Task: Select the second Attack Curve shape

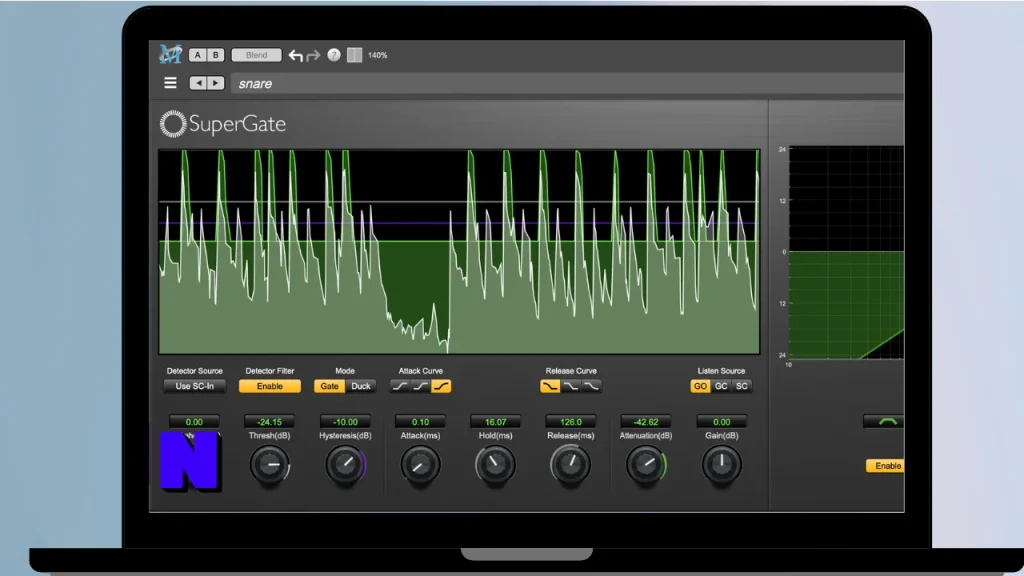Action: coord(421,386)
